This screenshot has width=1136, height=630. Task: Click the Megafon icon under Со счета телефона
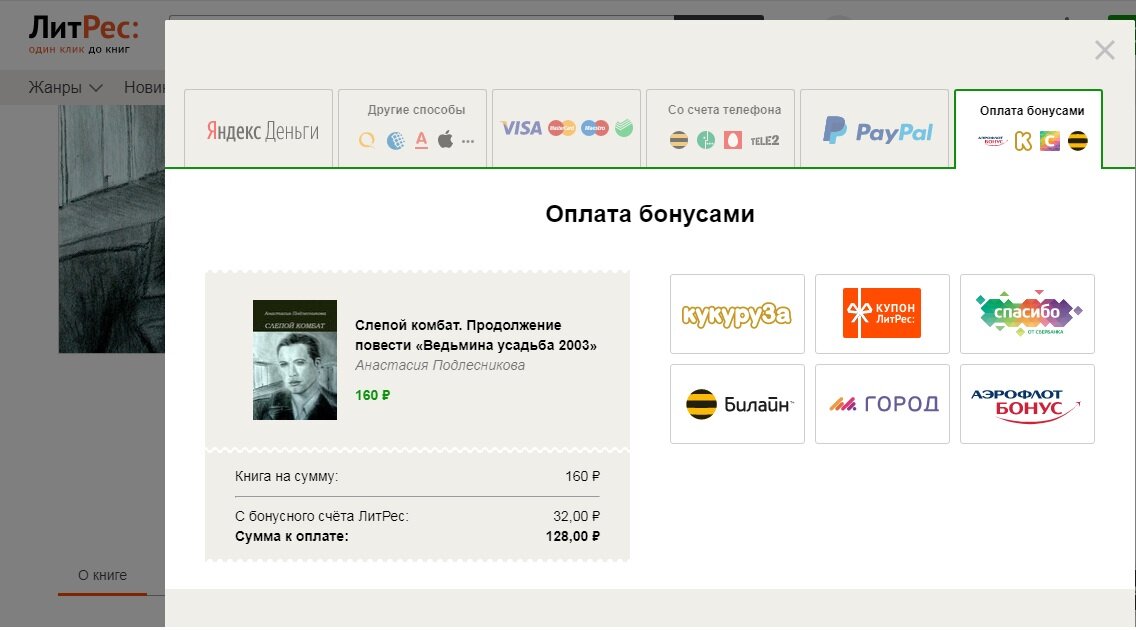pyautogui.click(x=705, y=140)
